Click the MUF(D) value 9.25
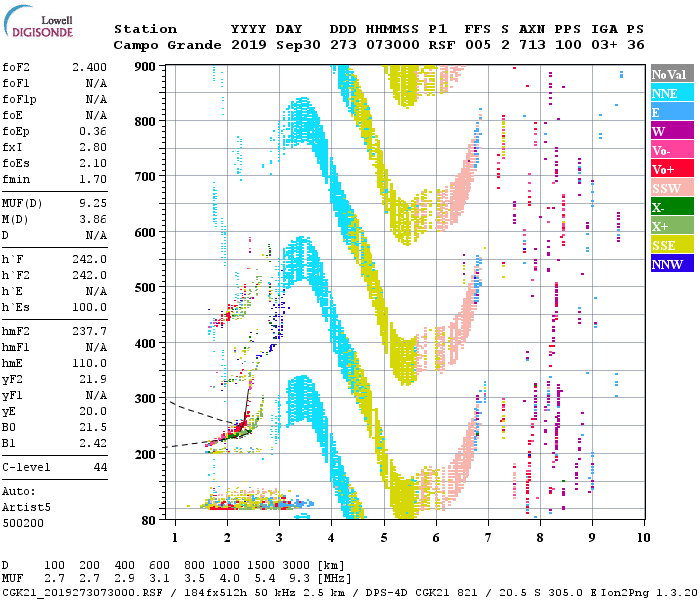 [93, 204]
